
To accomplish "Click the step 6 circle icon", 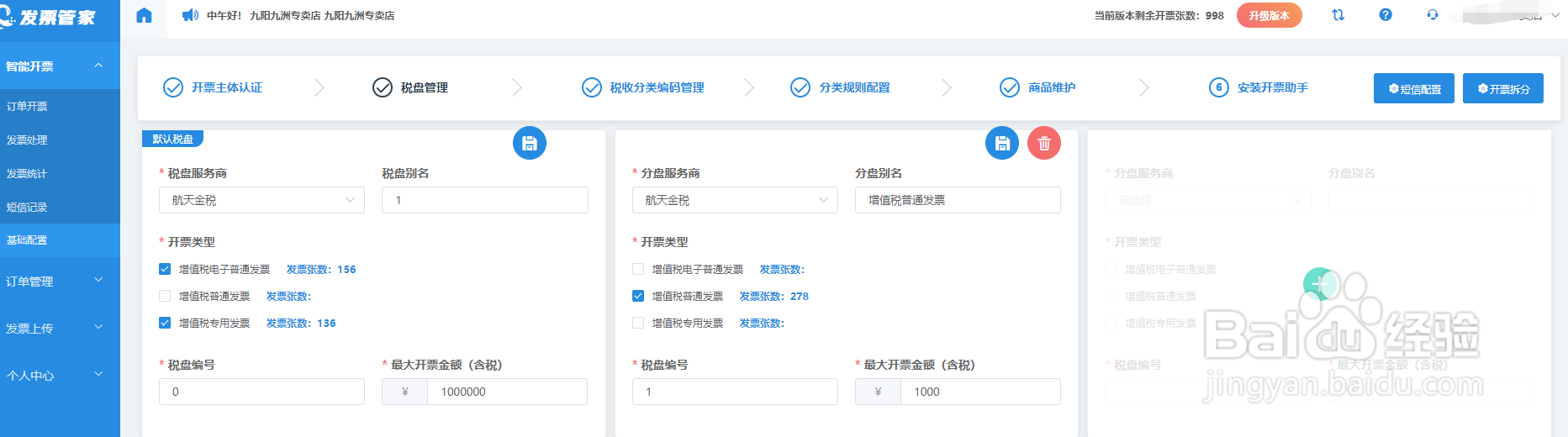I will 1219,87.
